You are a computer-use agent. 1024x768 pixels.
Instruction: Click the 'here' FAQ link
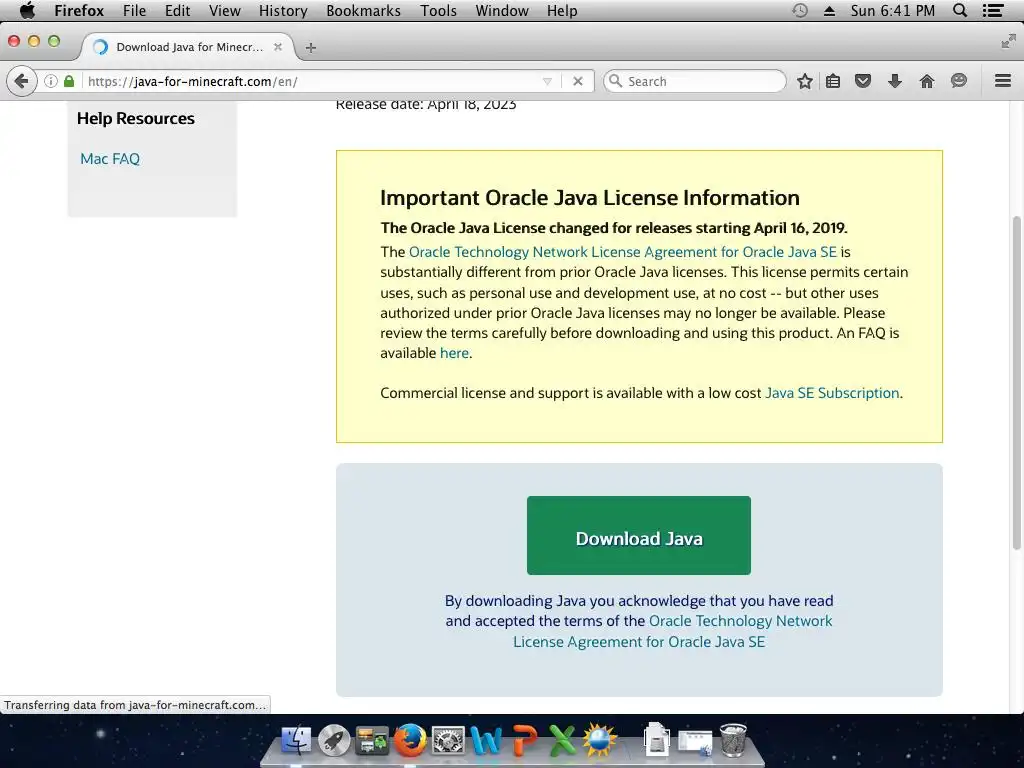[x=454, y=353]
